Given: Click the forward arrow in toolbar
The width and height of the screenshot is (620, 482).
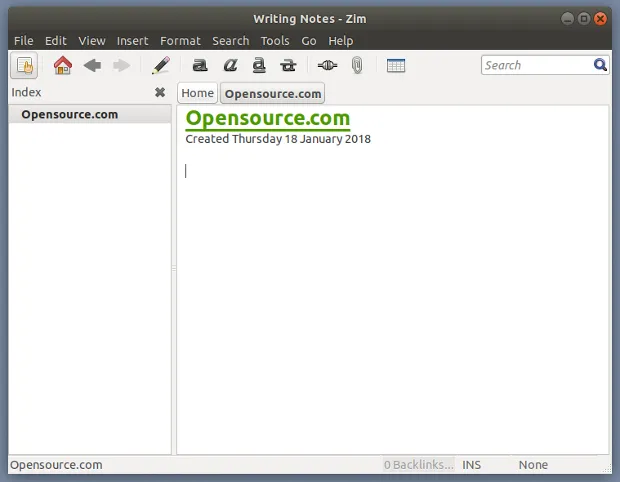Looking at the screenshot, I should pos(122,66).
